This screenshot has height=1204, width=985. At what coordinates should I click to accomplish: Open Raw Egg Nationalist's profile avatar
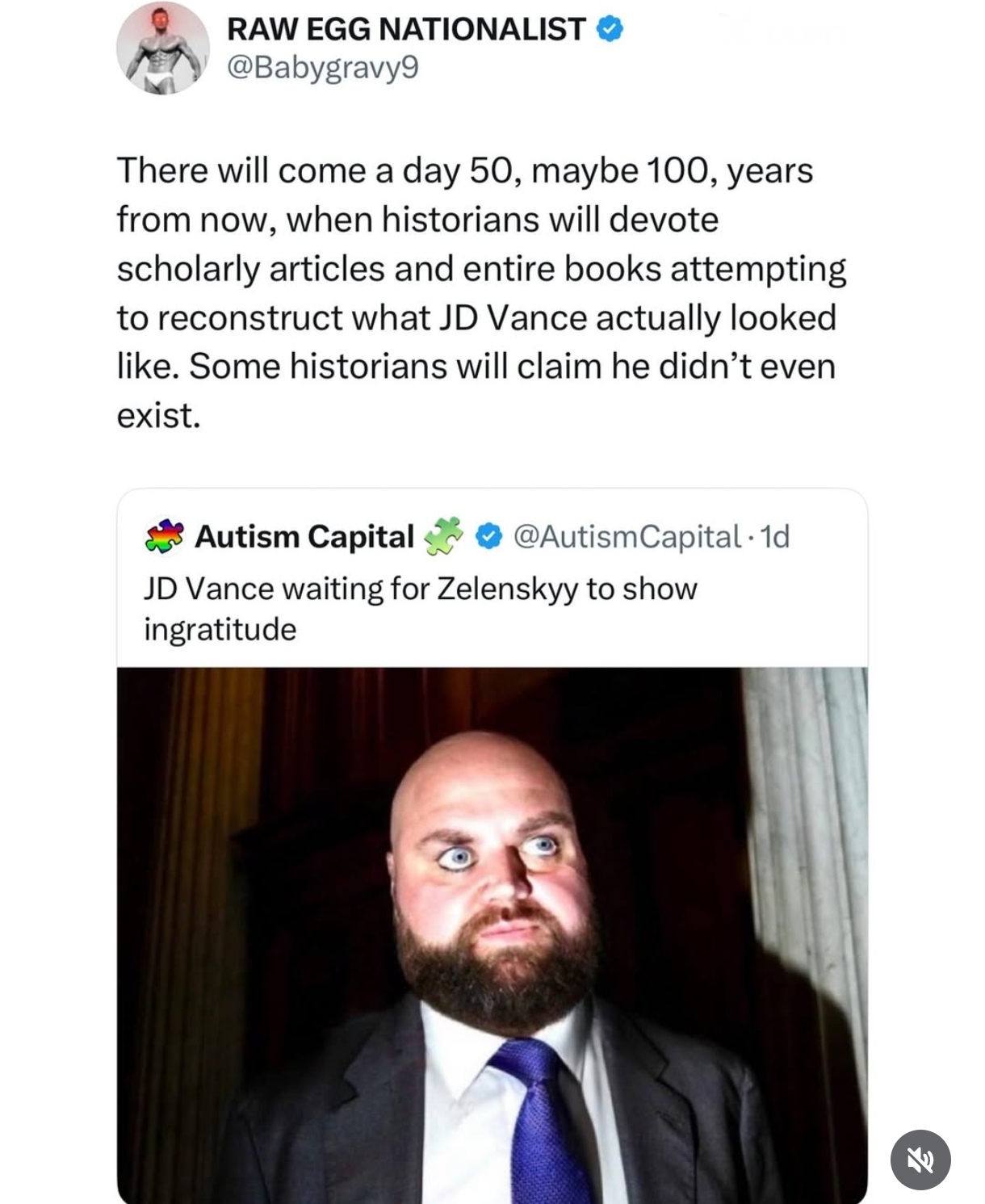162,48
